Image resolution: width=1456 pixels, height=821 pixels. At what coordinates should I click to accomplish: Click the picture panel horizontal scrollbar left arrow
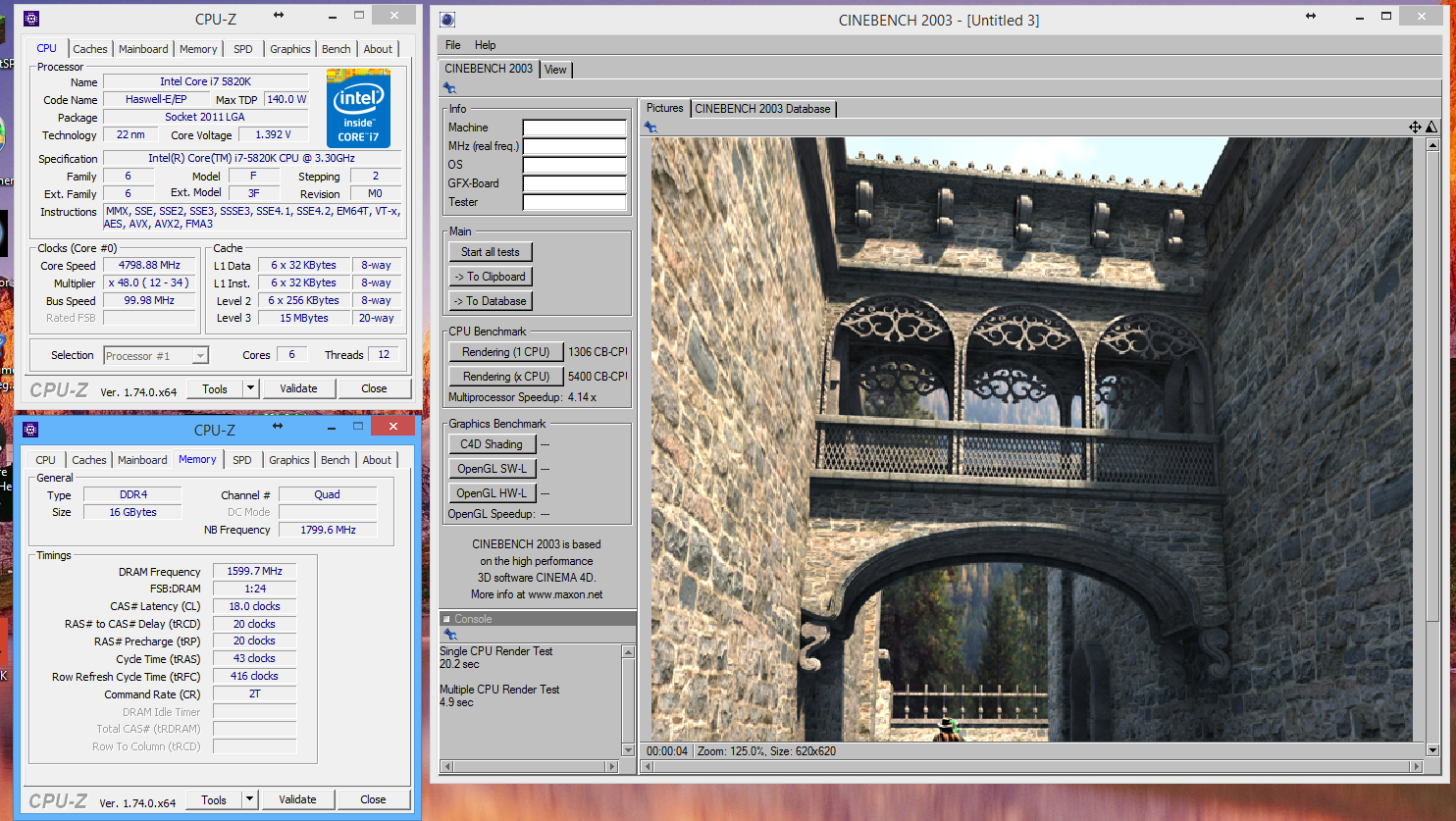click(647, 766)
